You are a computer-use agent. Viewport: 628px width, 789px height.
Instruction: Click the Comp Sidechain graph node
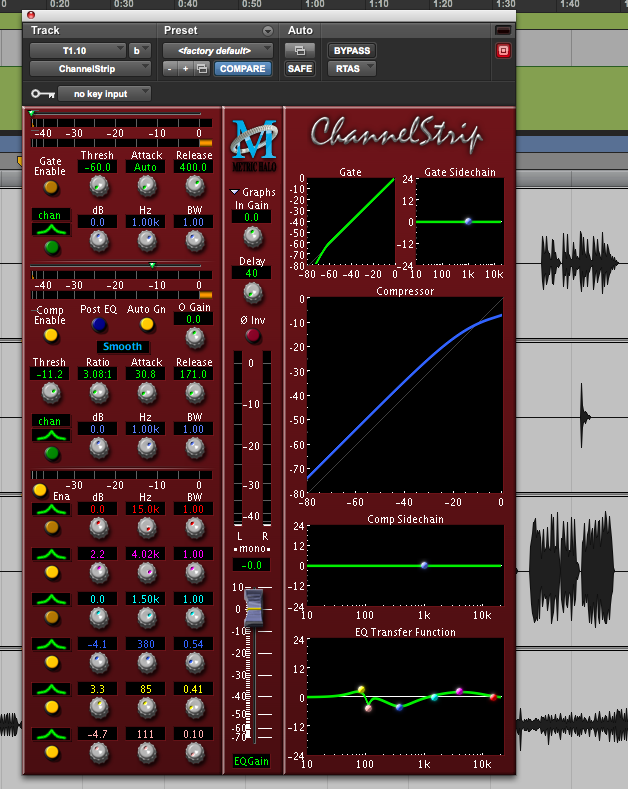424,566
